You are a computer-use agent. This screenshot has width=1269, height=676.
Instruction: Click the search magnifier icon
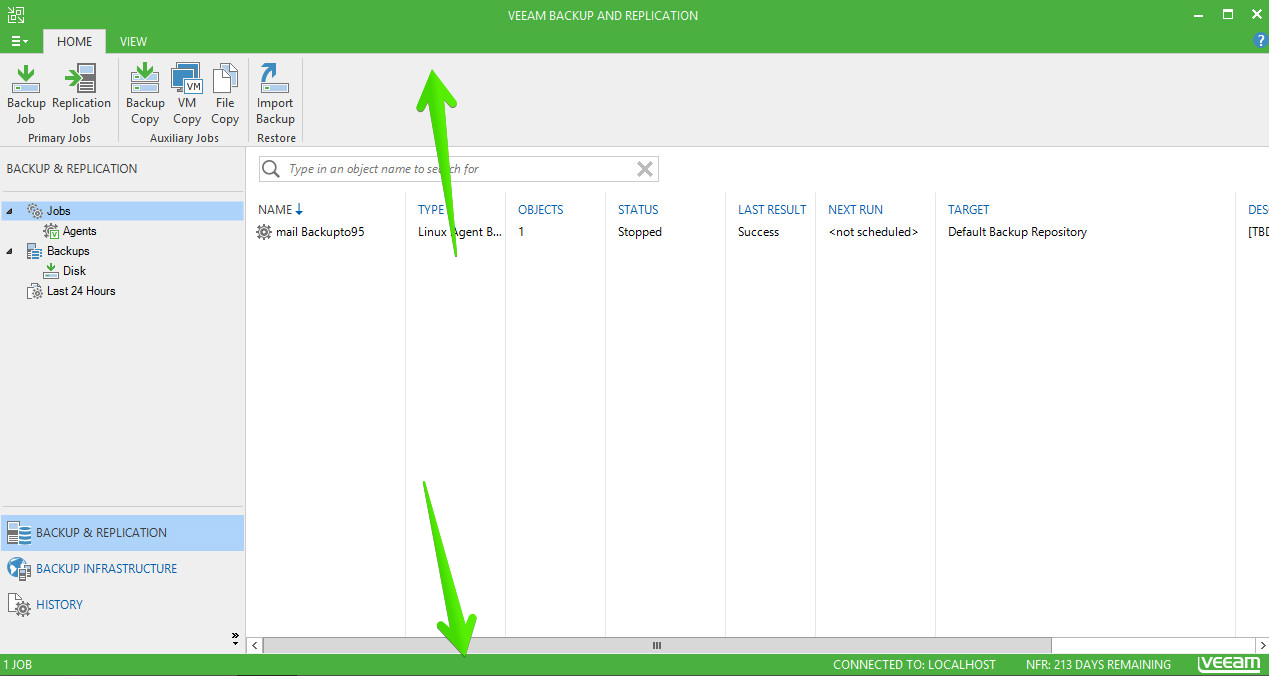[271, 169]
